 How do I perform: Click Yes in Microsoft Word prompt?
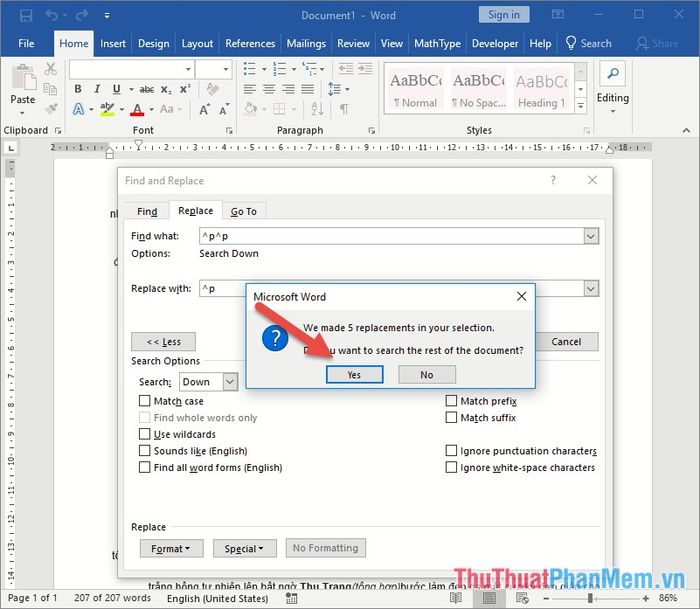[x=354, y=375]
